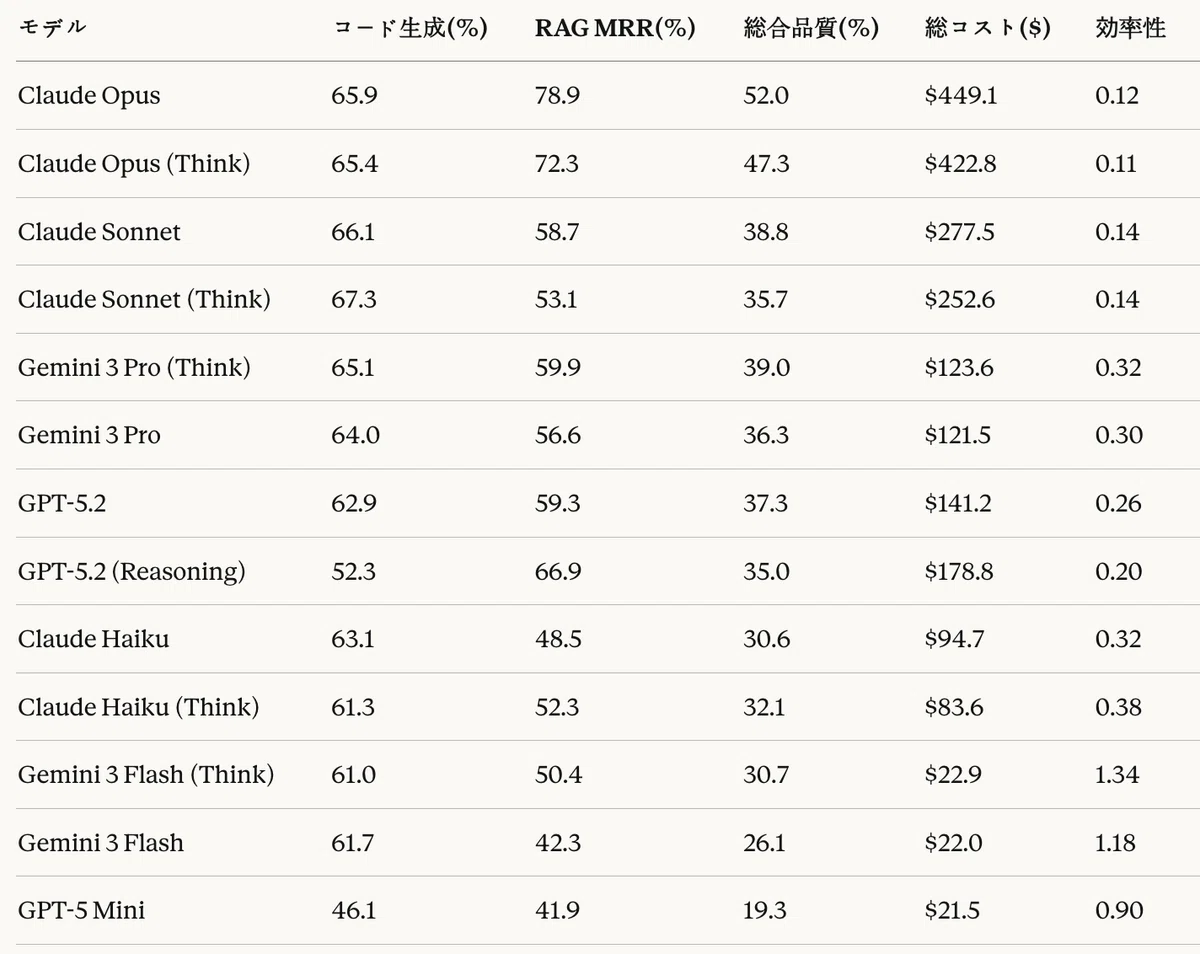Select the Claude Sonnet (Think) row label
This screenshot has height=954, width=1200.
tap(144, 299)
